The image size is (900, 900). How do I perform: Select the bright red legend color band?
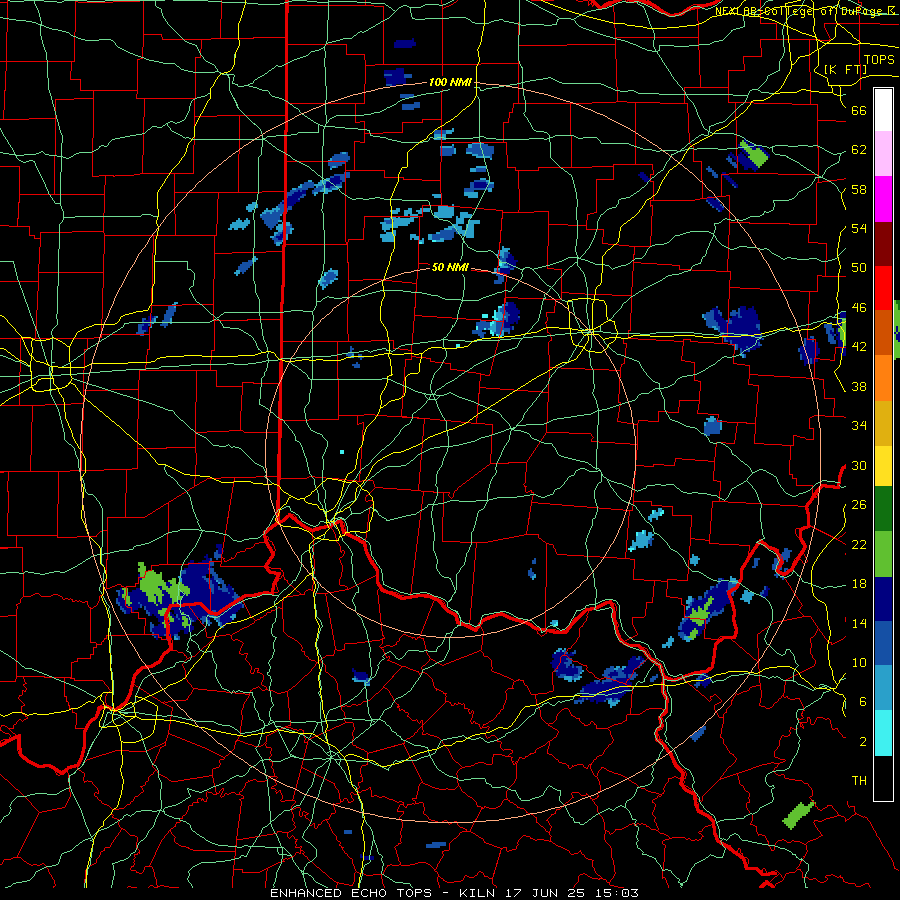[883, 288]
